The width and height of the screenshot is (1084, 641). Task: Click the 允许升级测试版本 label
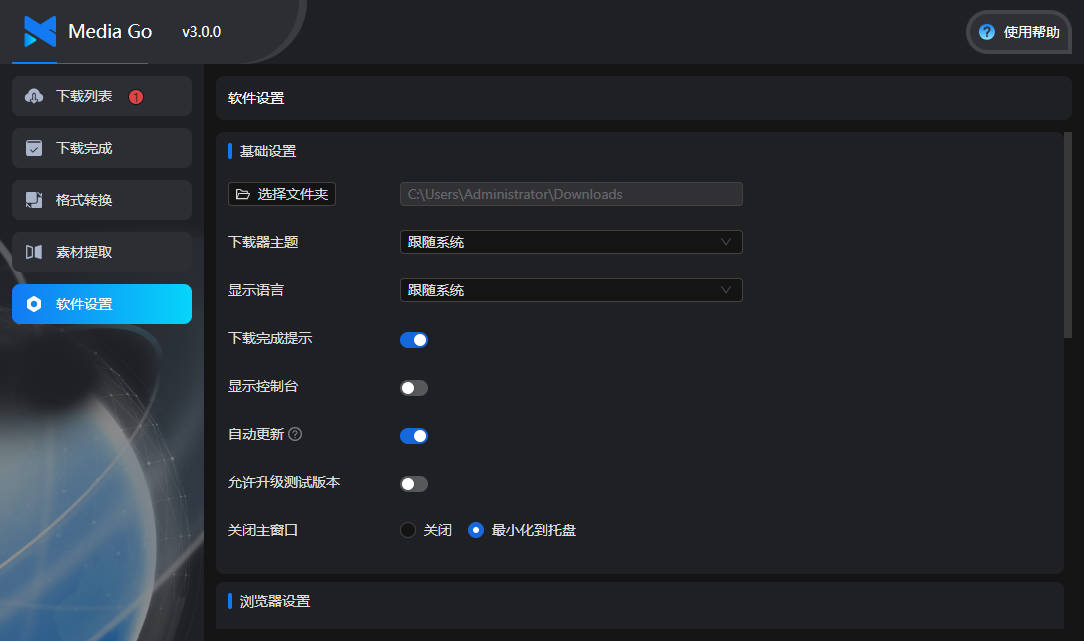[283, 482]
